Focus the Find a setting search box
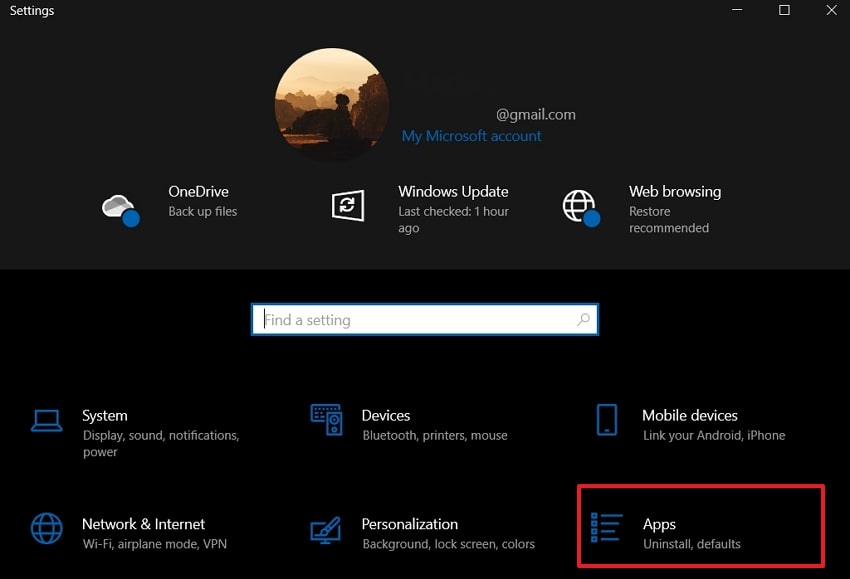Image resolution: width=850 pixels, height=579 pixels. coord(425,319)
